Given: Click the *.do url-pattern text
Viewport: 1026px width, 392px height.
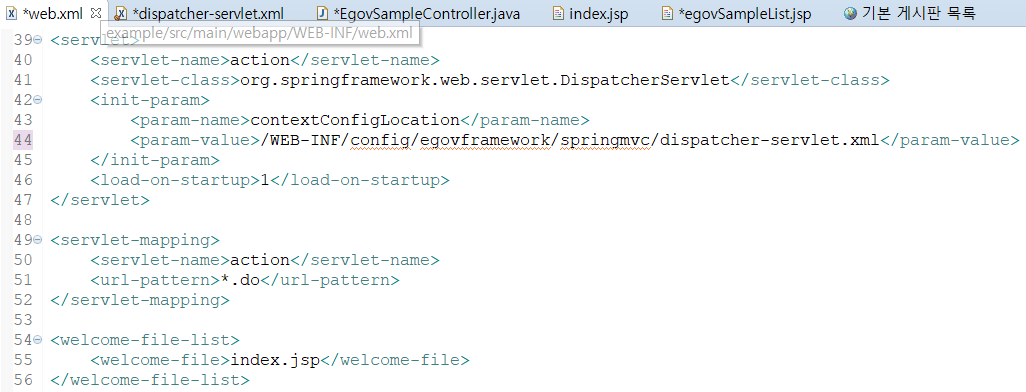Looking at the screenshot, I should tap(240, 280).
